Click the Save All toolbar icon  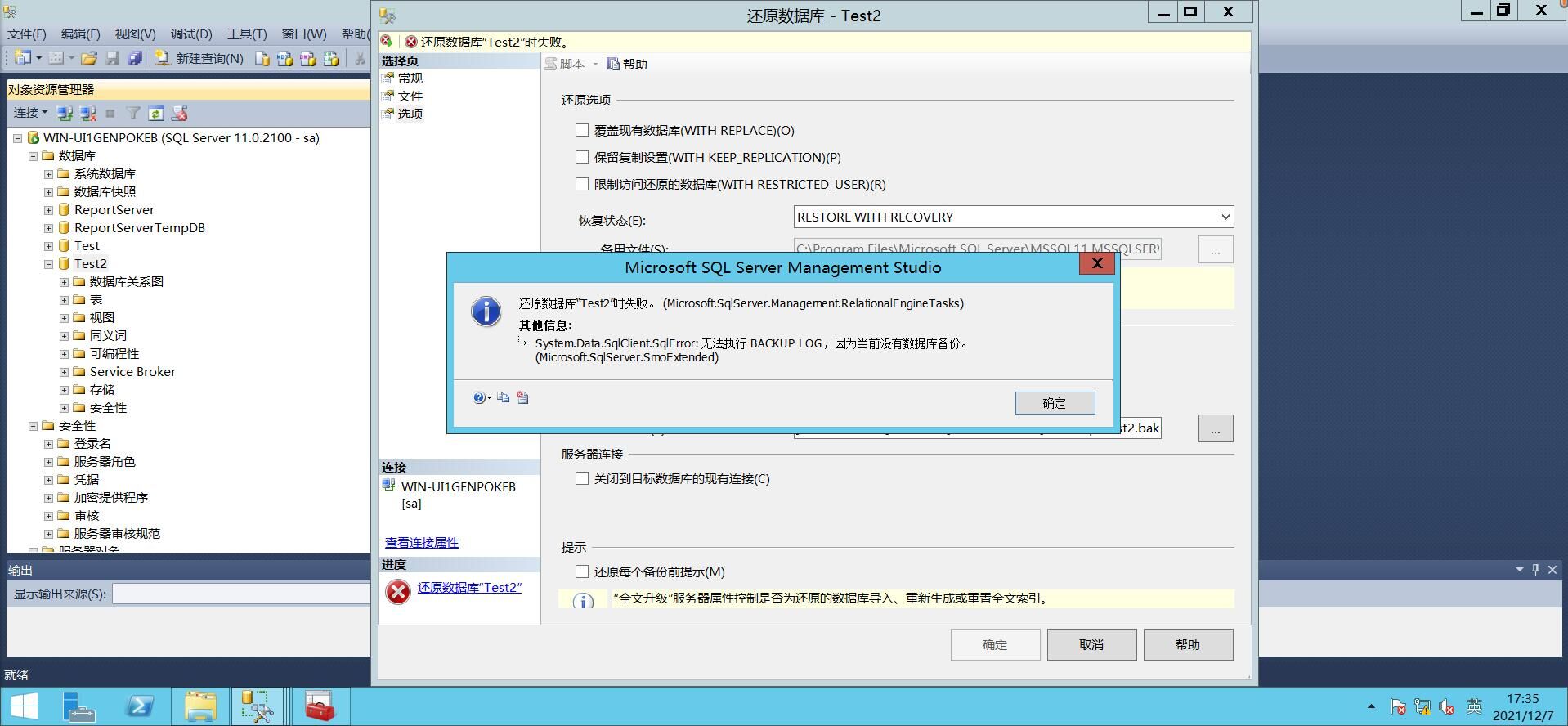[x=135, y=58]
